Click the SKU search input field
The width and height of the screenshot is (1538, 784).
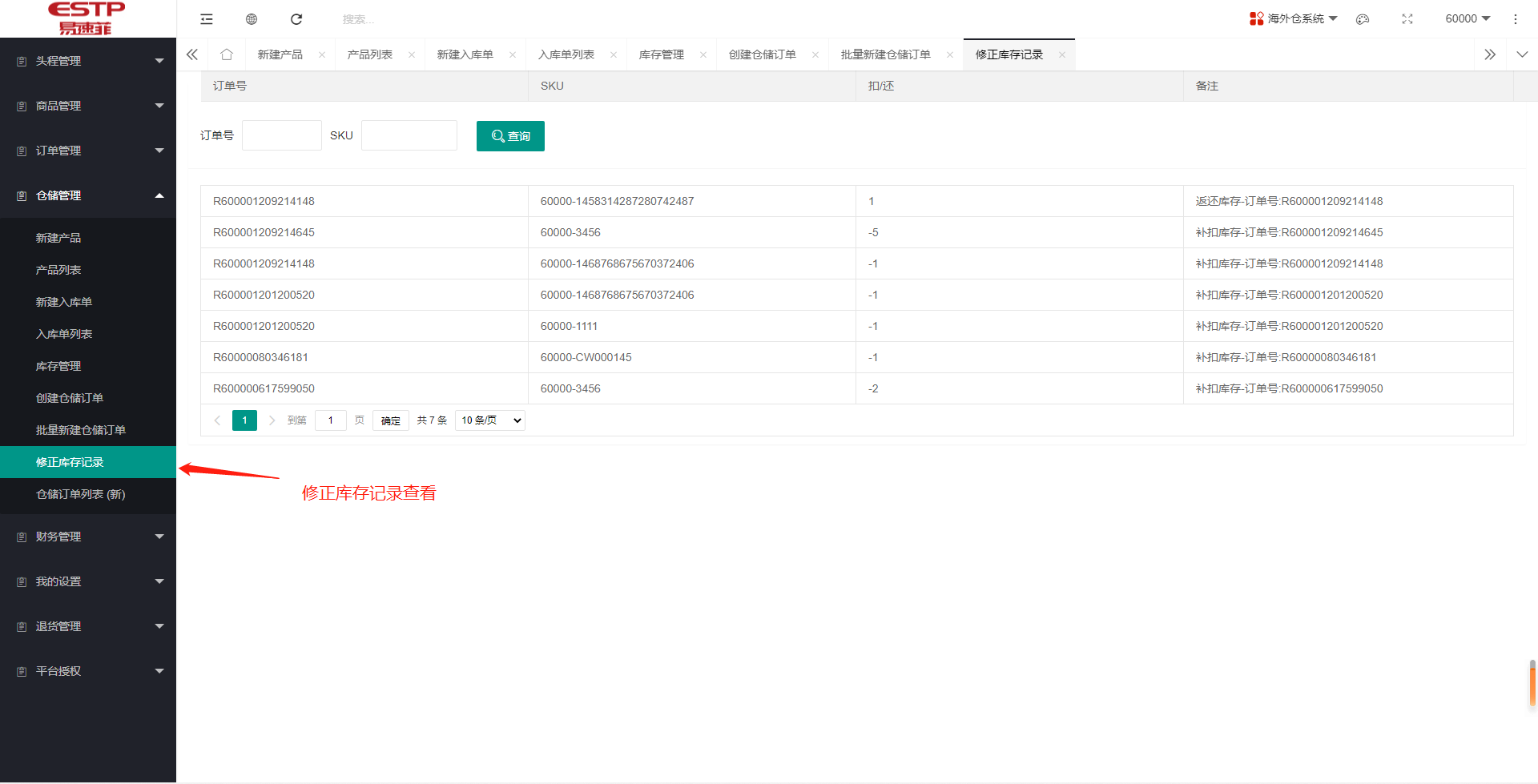(409, 135)
